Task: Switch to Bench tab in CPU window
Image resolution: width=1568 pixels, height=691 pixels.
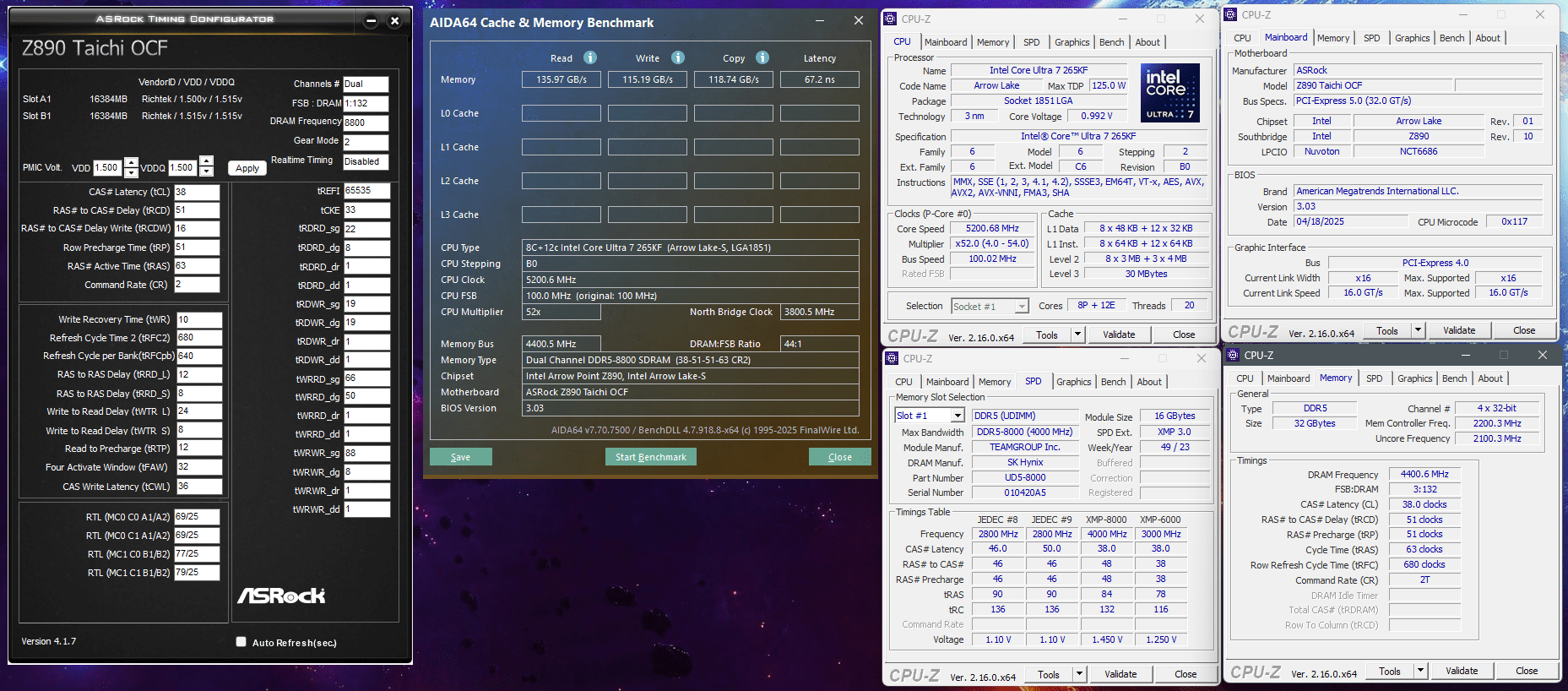Action: tap(1111, 42)
